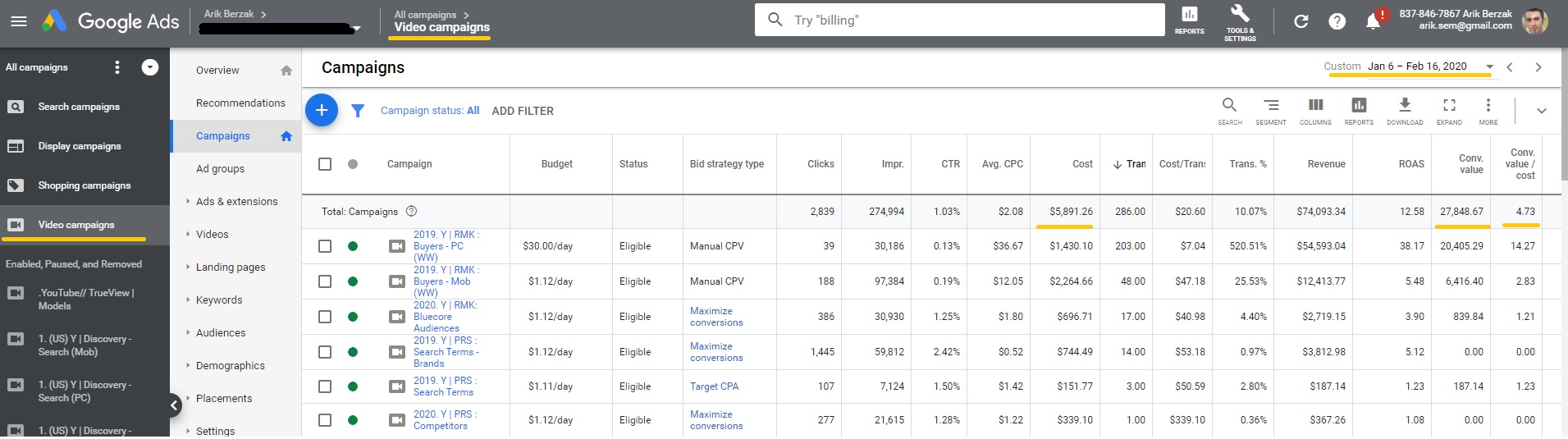This screenshot has width=1568, height=439.
Task: Click ADD FILTER
Action: click(x=523, y=111)
